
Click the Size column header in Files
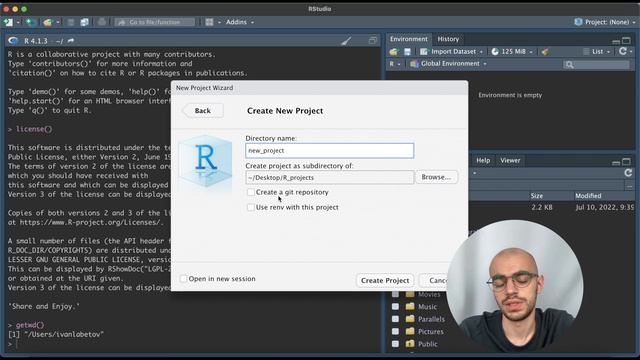click(537, 196)
